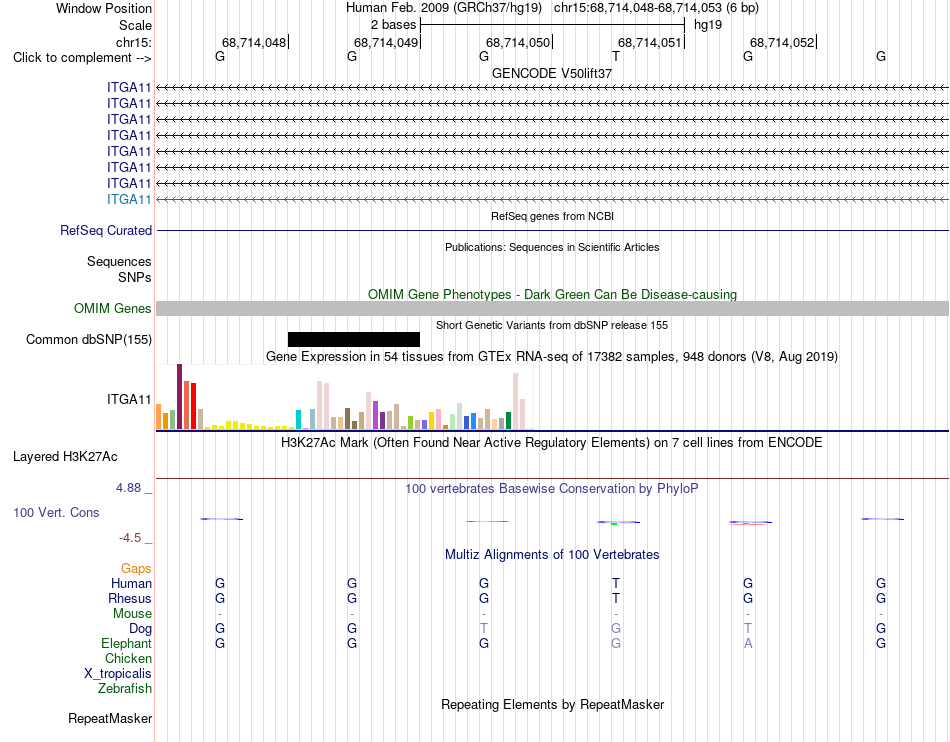Click the dark green bar in GTEx chart

point(508,420)
